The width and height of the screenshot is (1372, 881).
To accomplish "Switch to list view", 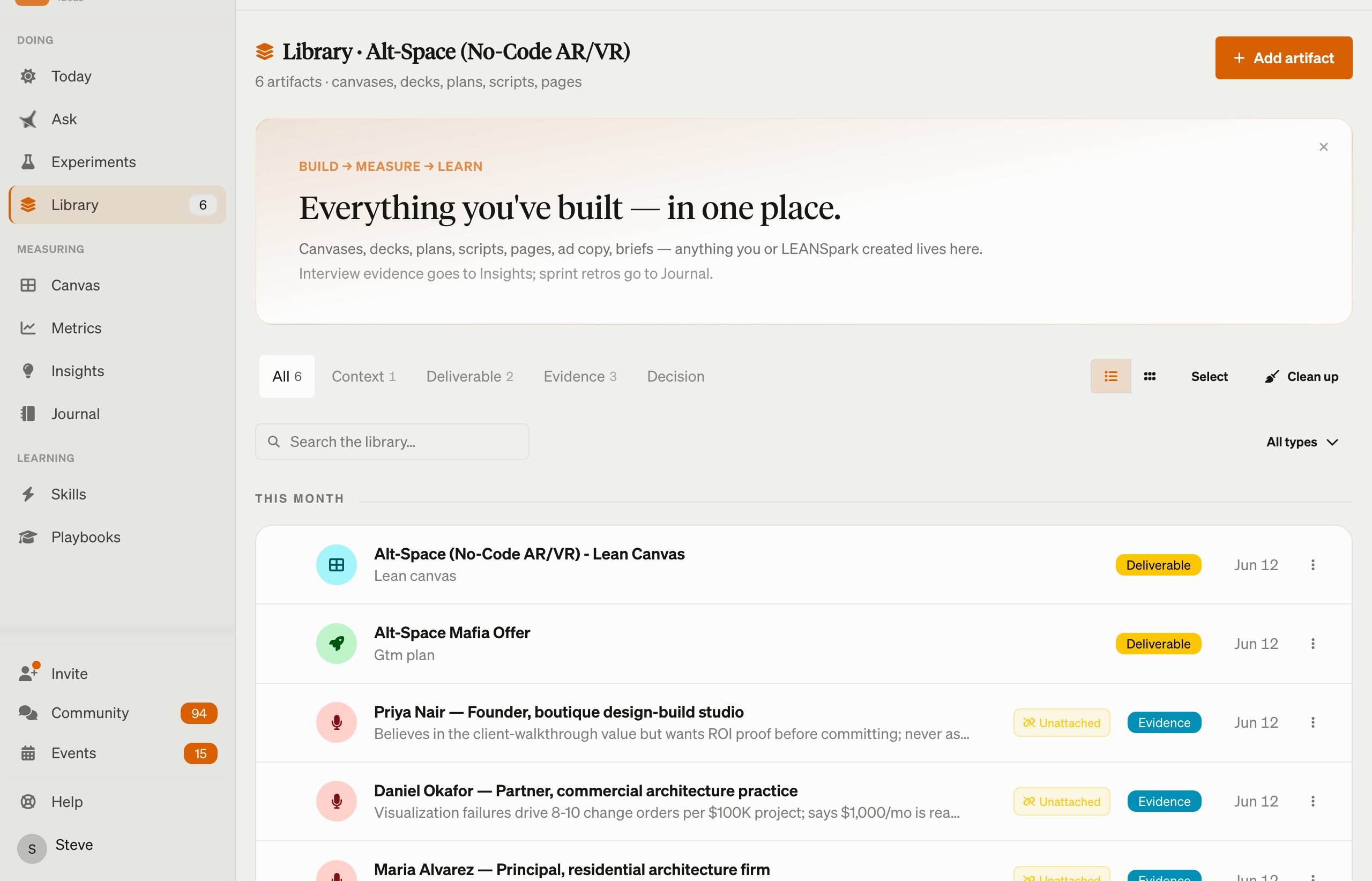I will [x=1110, y=376].
